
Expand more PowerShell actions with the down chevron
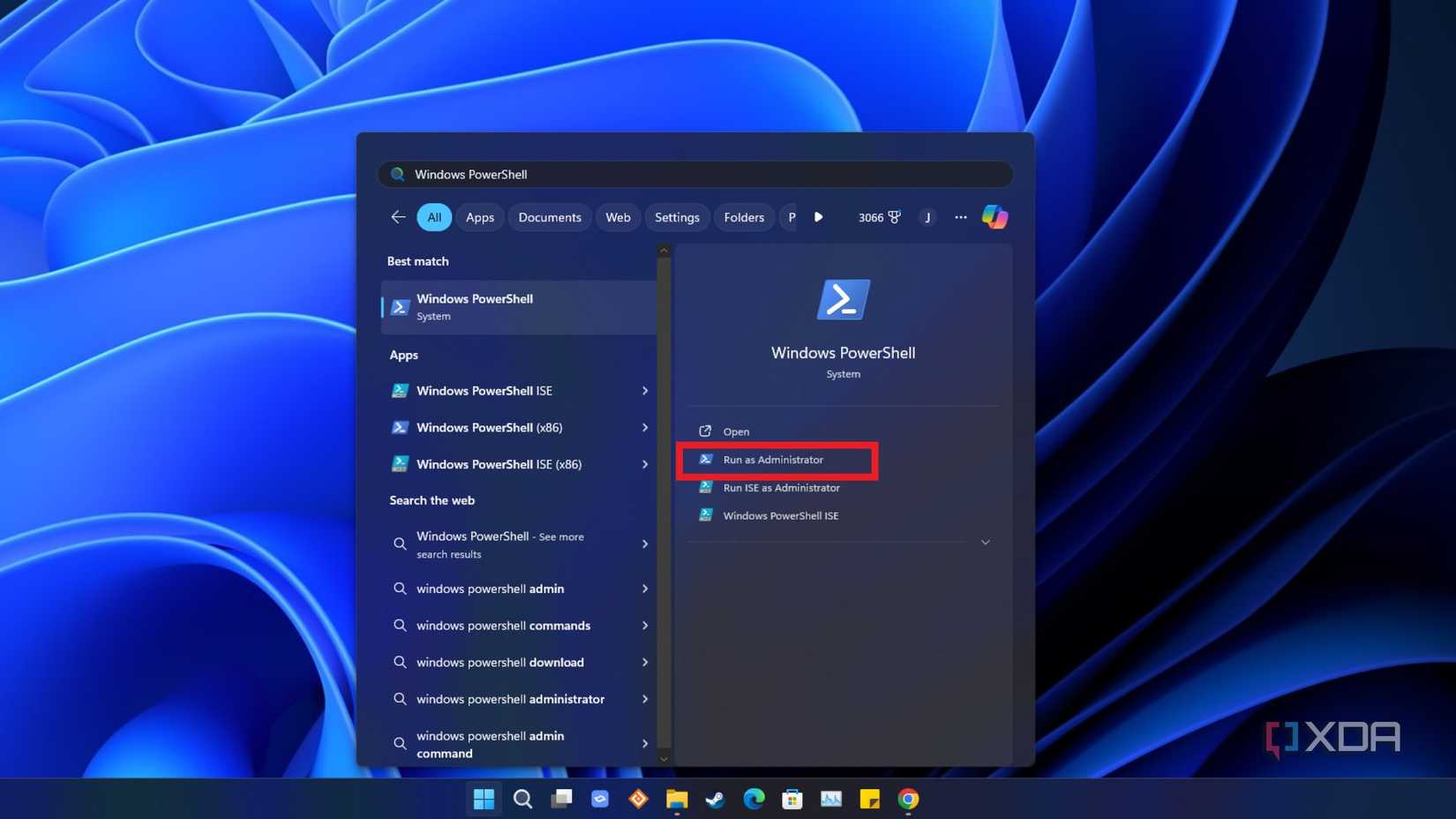[x=985, y=542]
